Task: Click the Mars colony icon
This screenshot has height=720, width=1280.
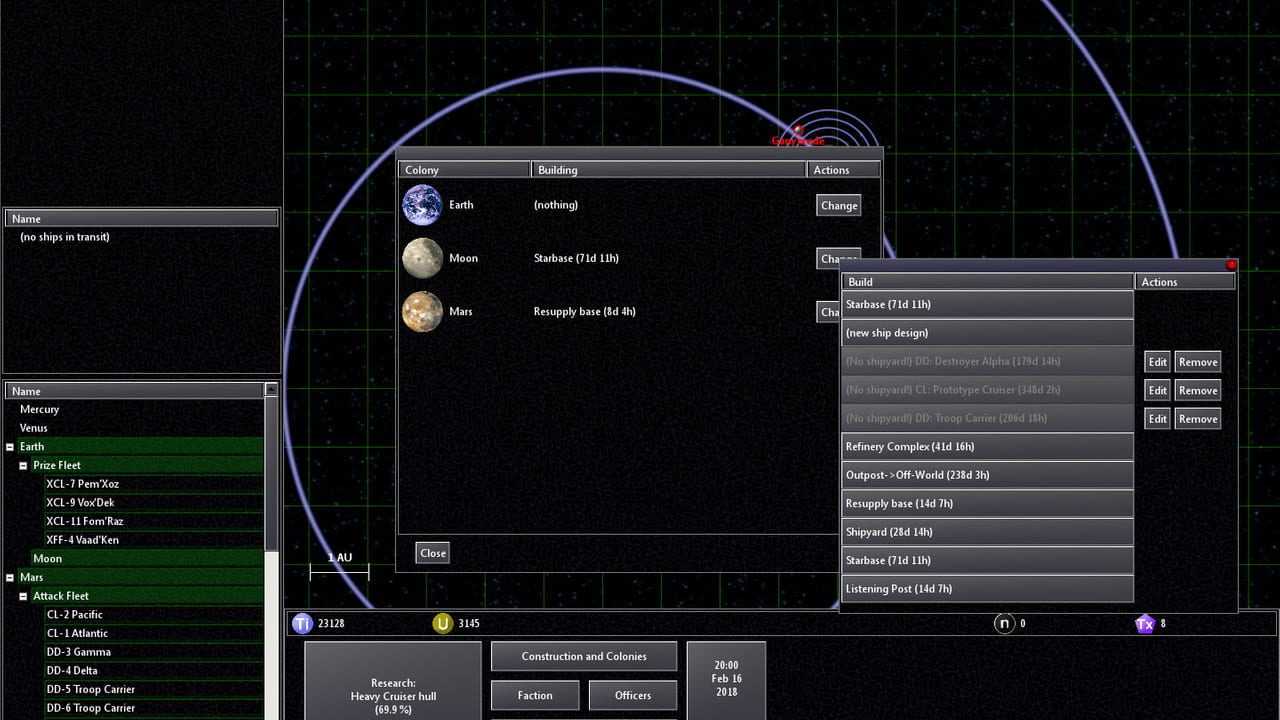Action: pos(422,312)
